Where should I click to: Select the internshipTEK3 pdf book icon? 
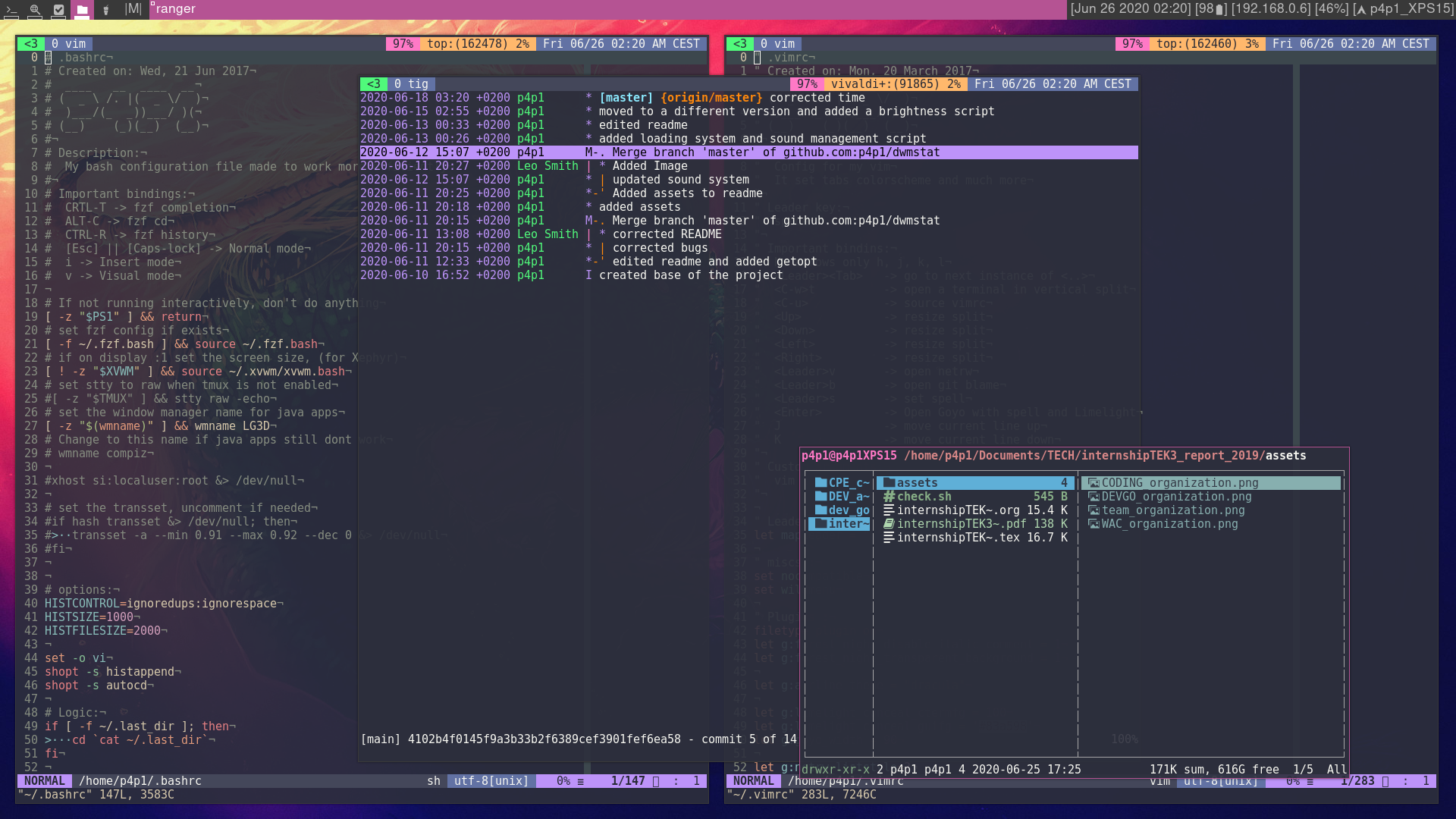889,524
